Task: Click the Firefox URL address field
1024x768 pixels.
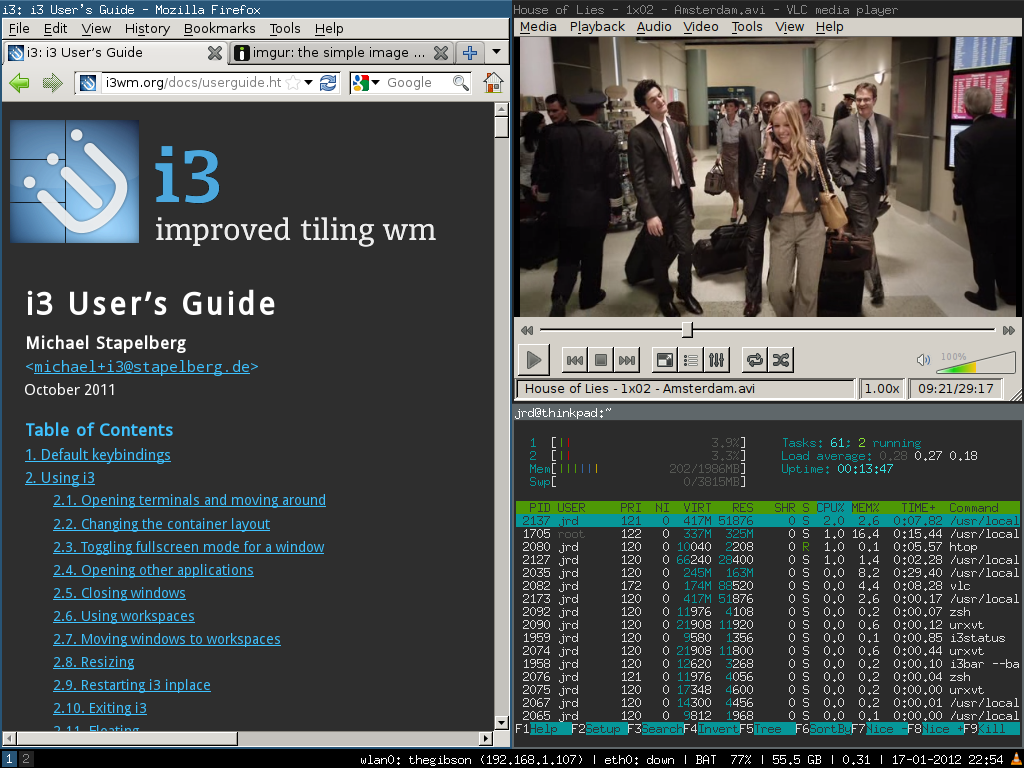Action: coord(193,83)
